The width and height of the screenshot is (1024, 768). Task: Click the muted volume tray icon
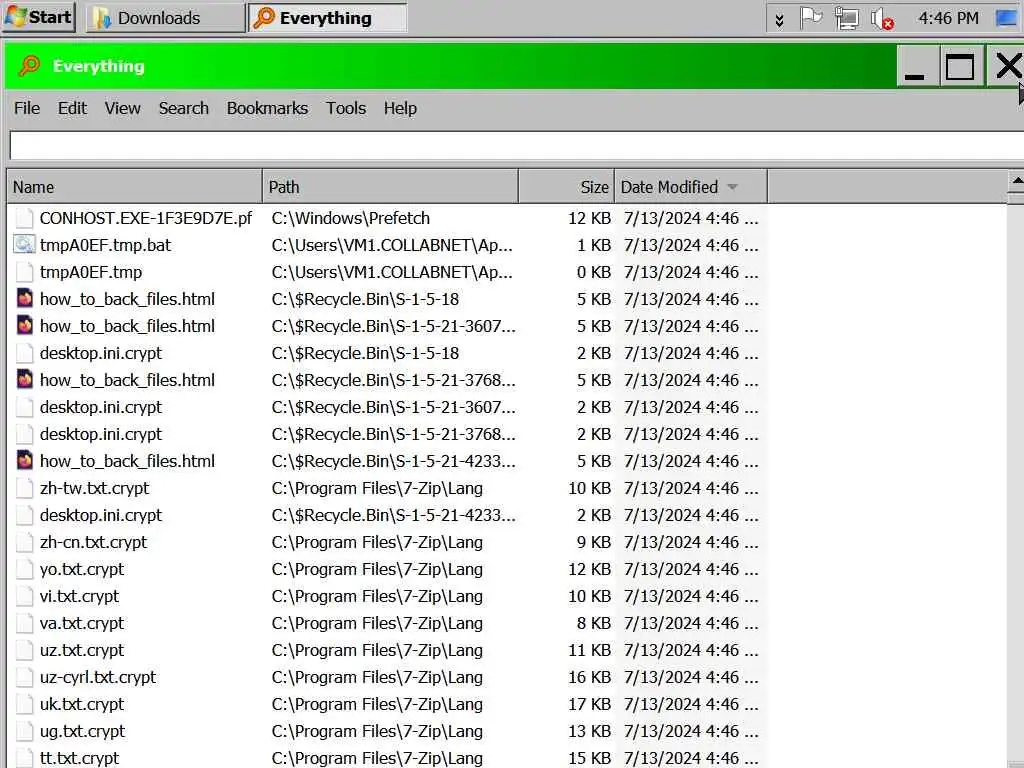pos(882,18)
